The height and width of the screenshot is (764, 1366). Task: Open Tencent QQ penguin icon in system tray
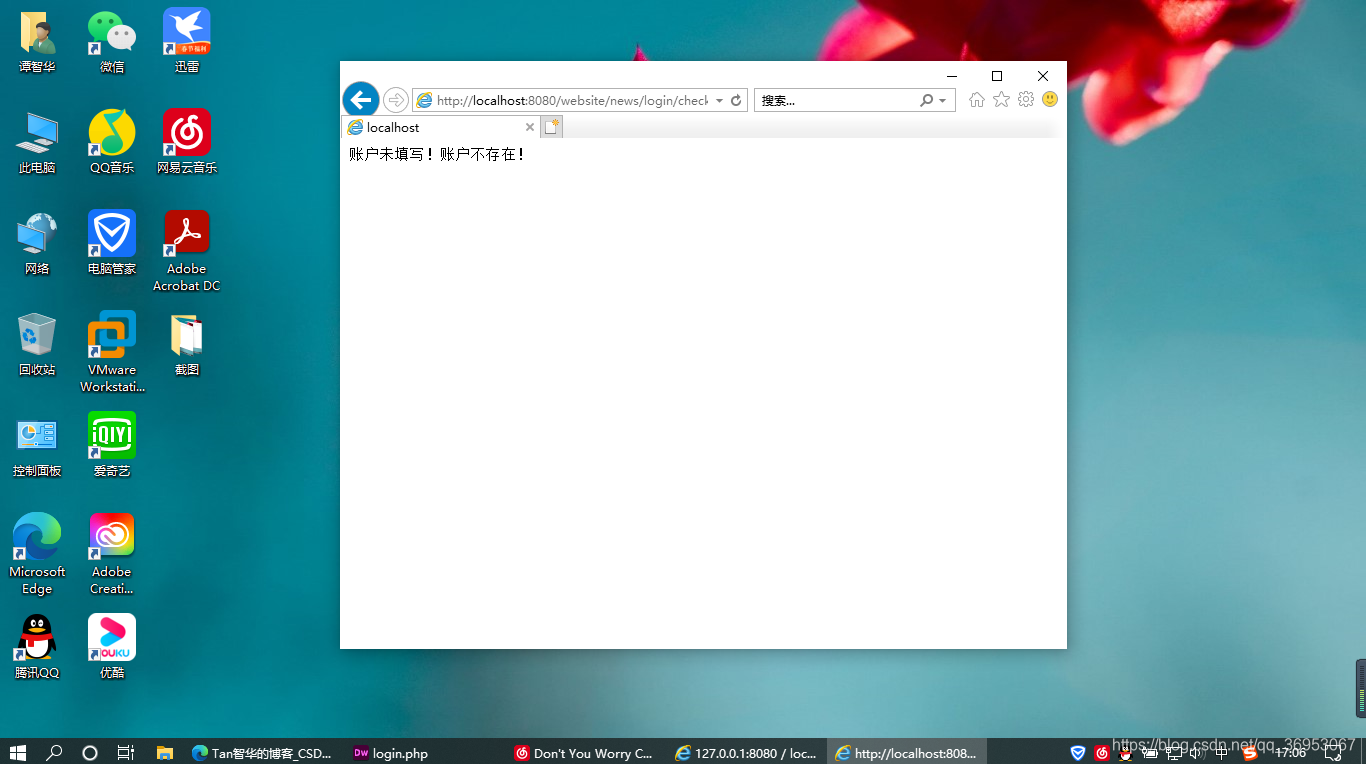pos(1123,753)
